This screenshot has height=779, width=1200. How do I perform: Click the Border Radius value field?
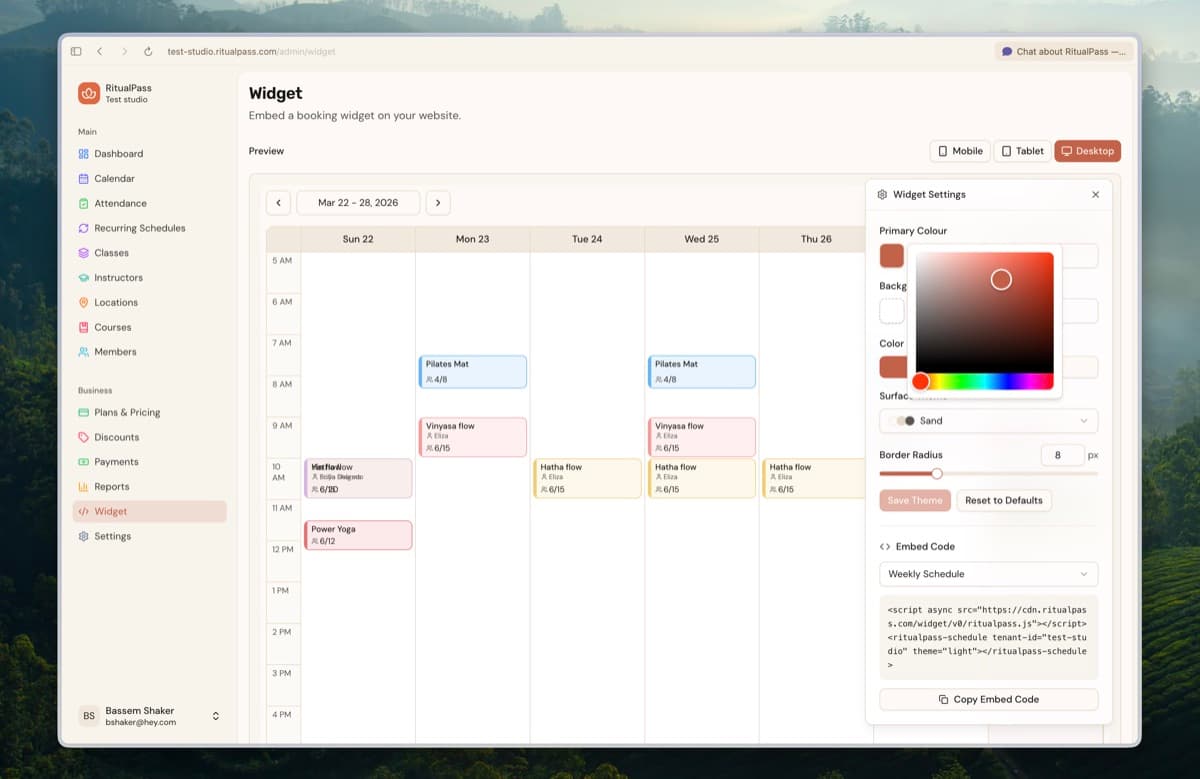1062,455
